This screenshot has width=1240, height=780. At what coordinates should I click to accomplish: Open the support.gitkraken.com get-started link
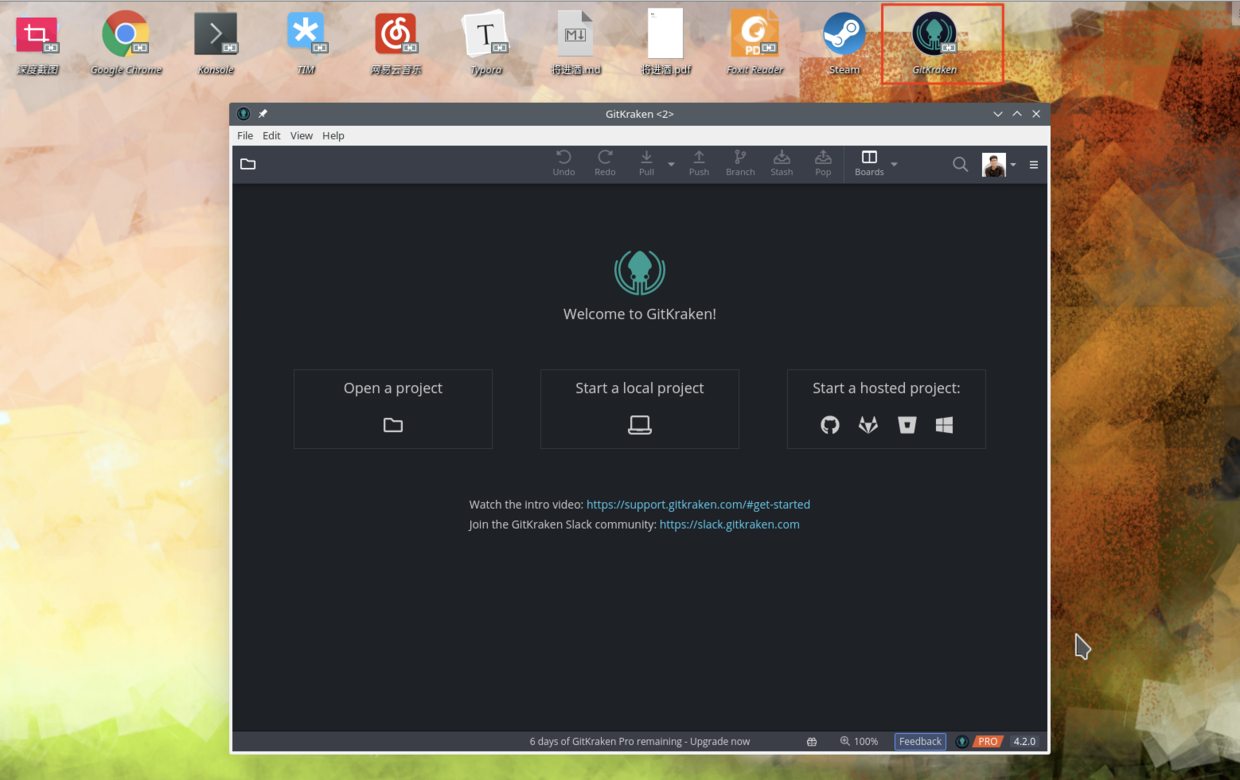[x=698, y=505]
